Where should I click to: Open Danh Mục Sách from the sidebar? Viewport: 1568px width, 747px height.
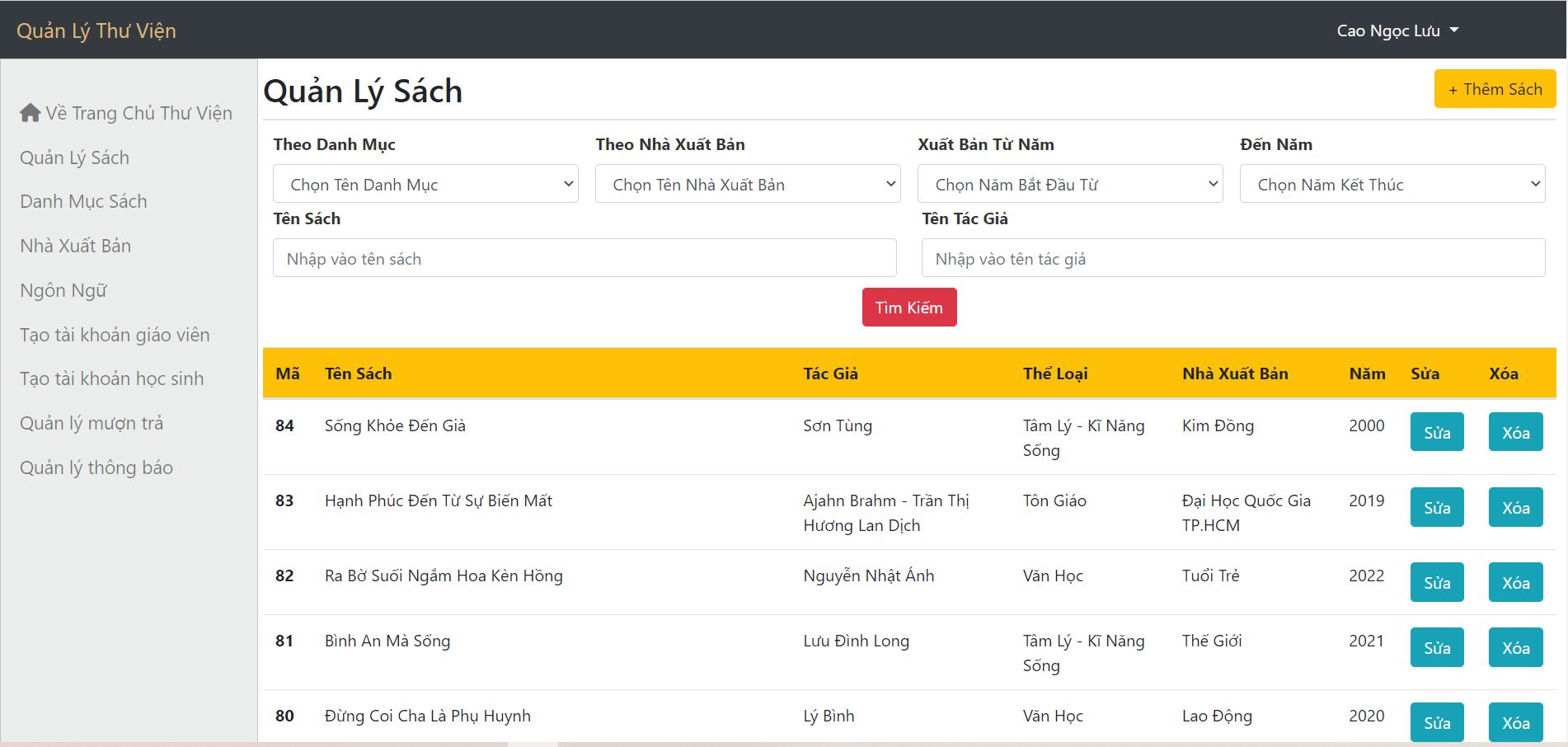coord(83,201)
